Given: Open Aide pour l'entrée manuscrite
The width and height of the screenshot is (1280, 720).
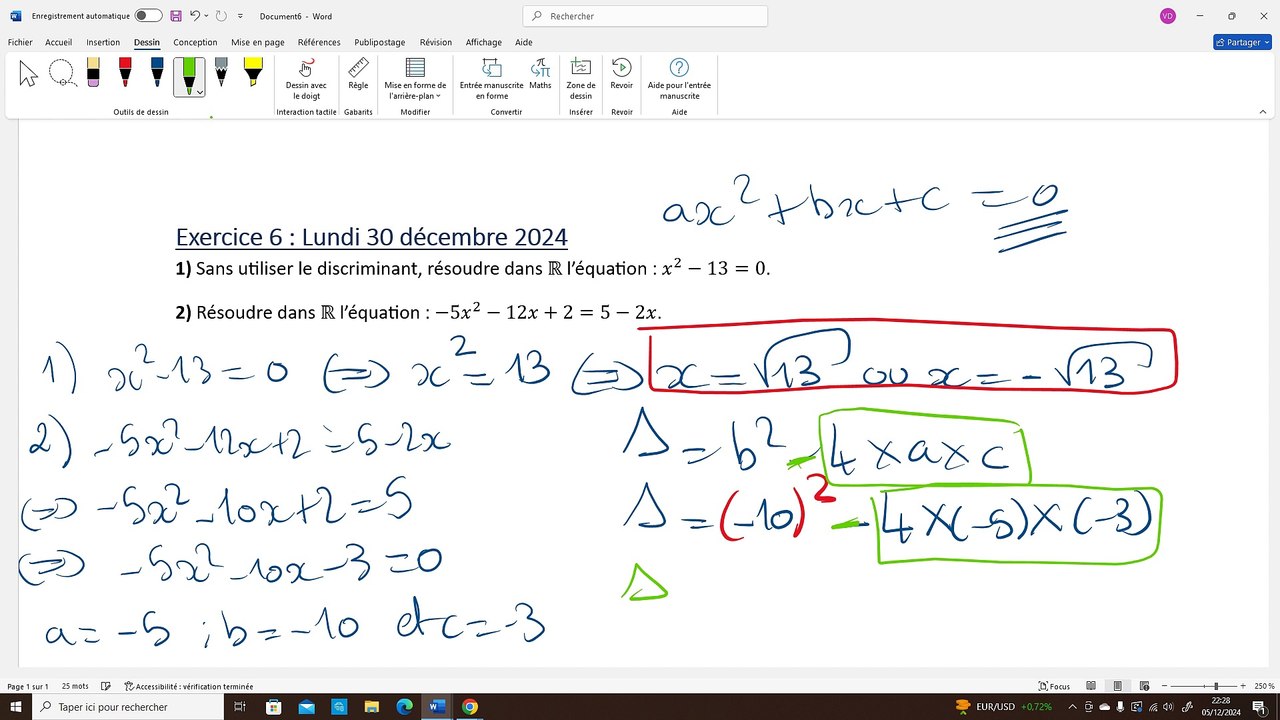Looking at the screenshot, I should (679, 79).
